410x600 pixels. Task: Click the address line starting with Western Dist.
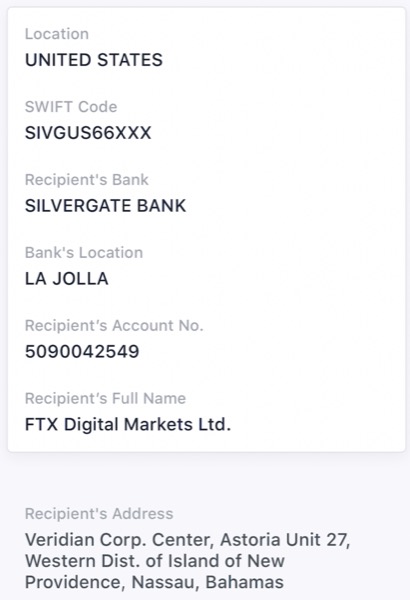155,561
